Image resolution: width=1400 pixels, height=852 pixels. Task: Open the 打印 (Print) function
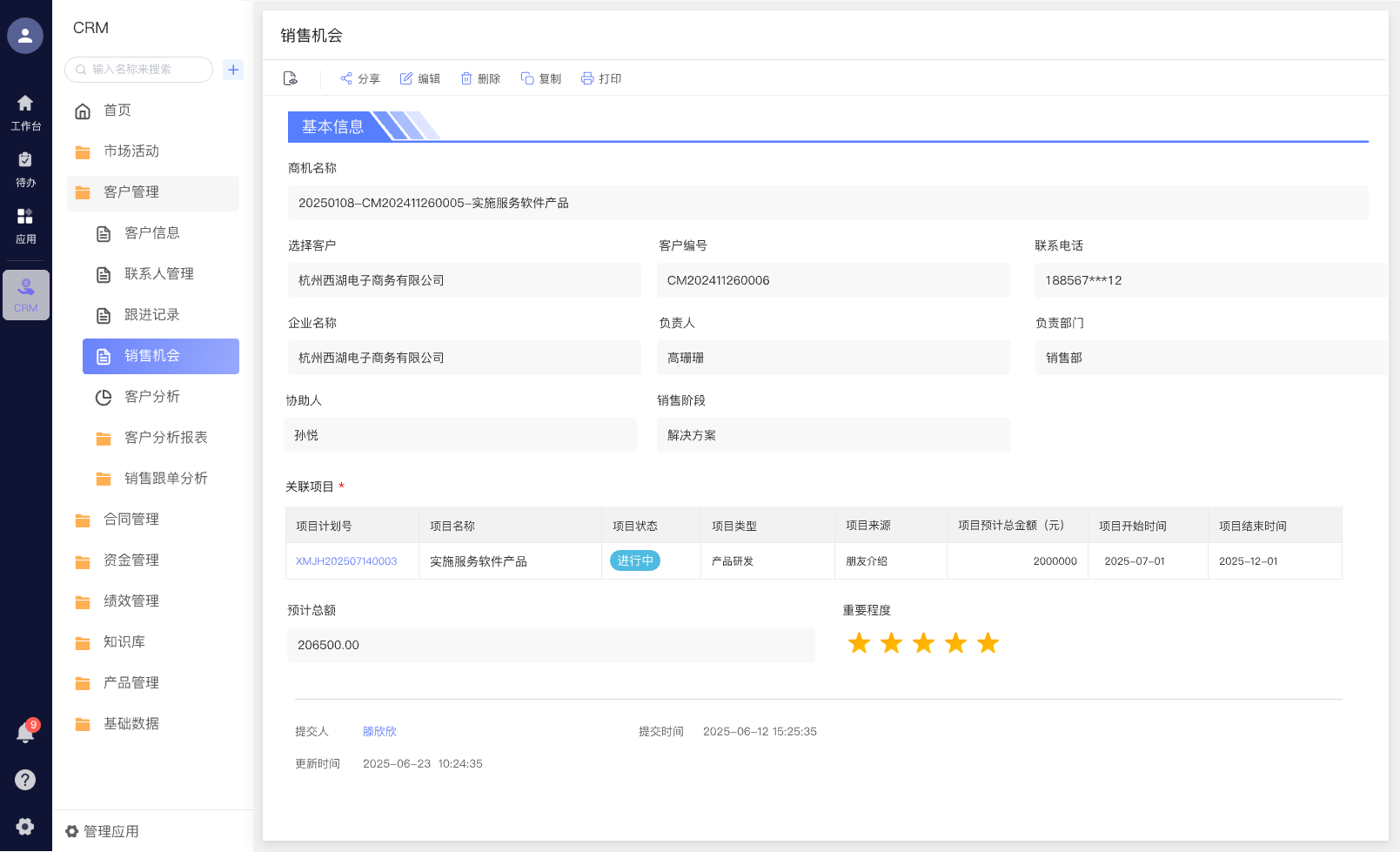tap(589, 77)
